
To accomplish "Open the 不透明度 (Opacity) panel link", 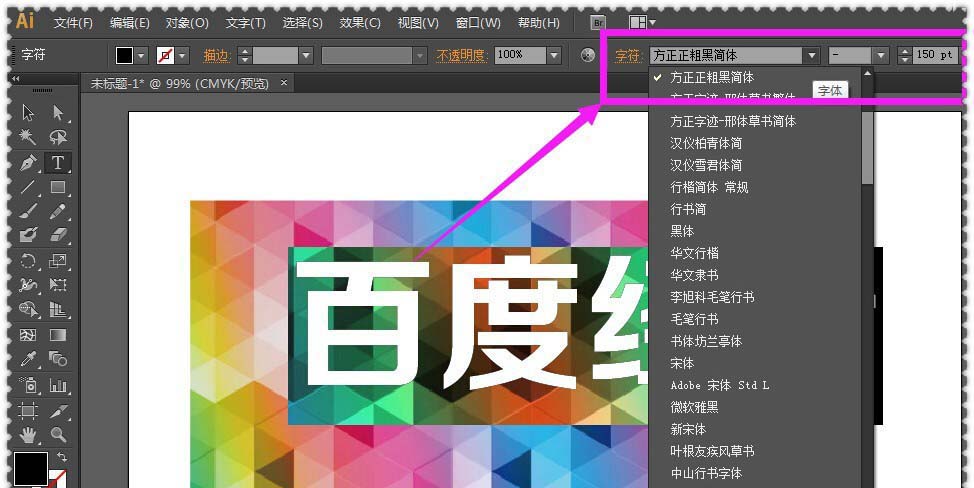I will [460, 56].
